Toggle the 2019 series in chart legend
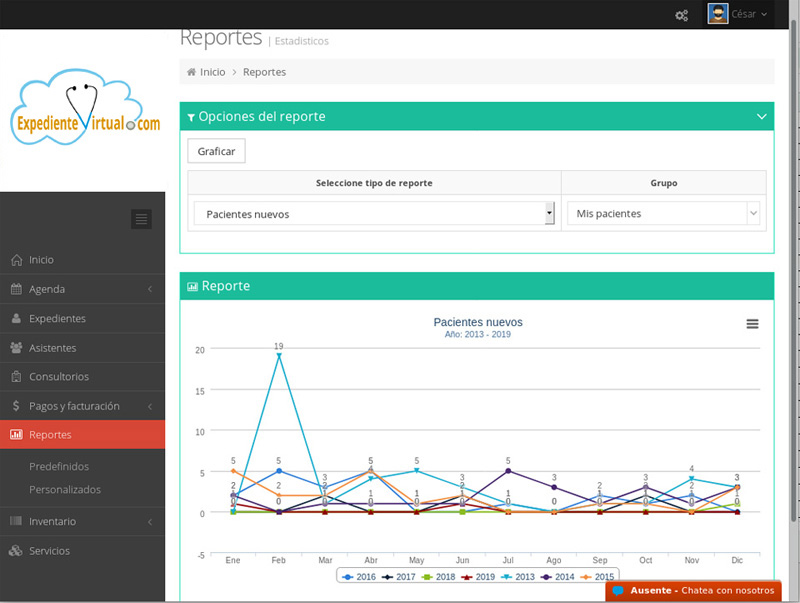The width and height of the screenshot is (800, 603). (x=479, y=576)
